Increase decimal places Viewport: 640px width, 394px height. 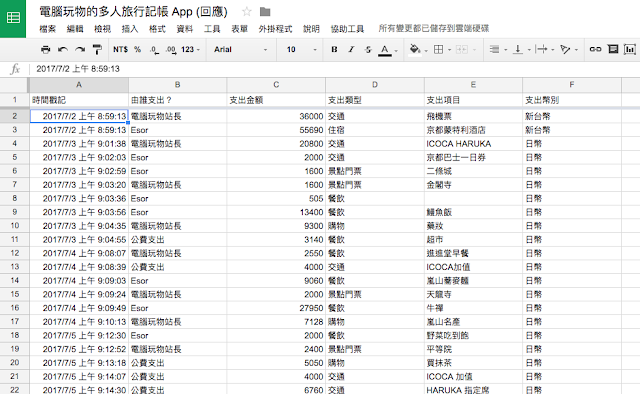pyautogui.click(x=171, y=49)
